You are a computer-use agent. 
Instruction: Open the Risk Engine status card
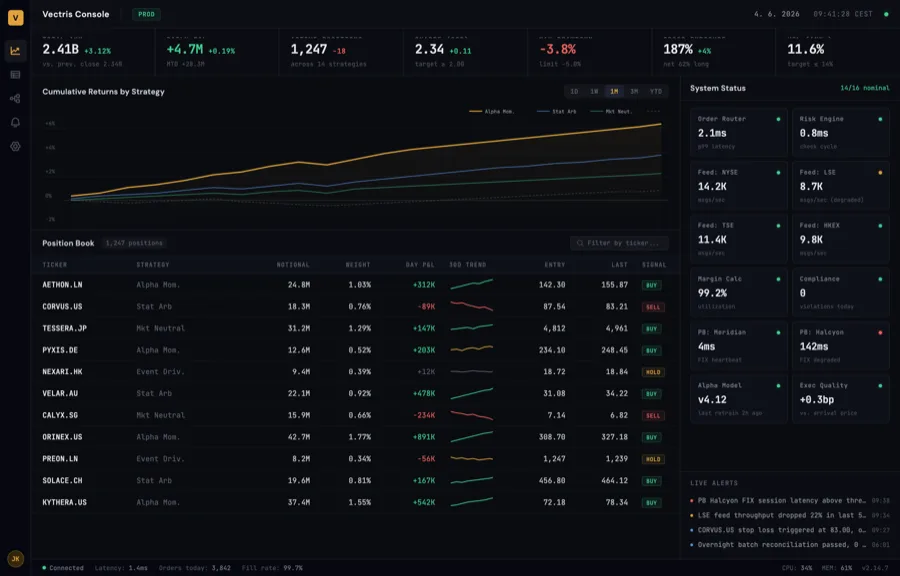coord(841,133)
